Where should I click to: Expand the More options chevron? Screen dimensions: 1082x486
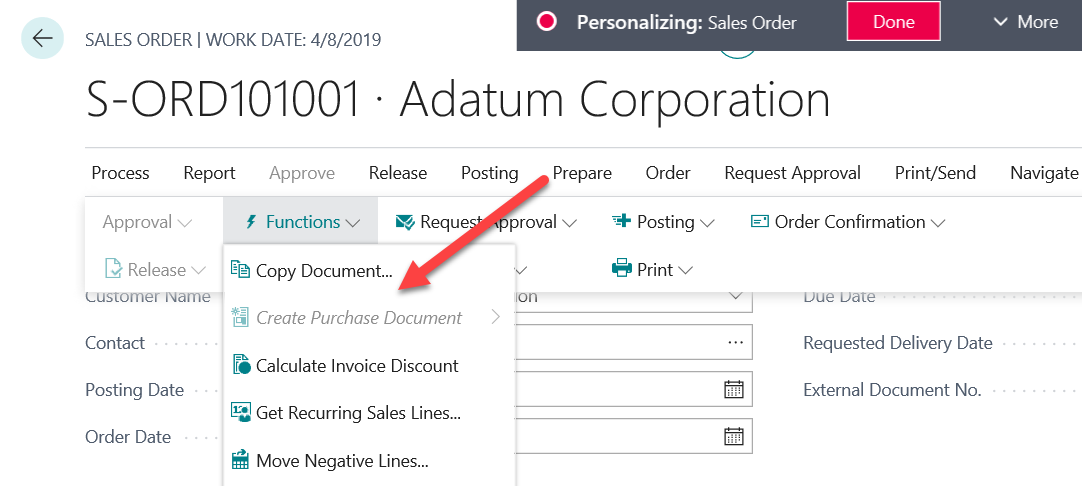click(1001, 22)
